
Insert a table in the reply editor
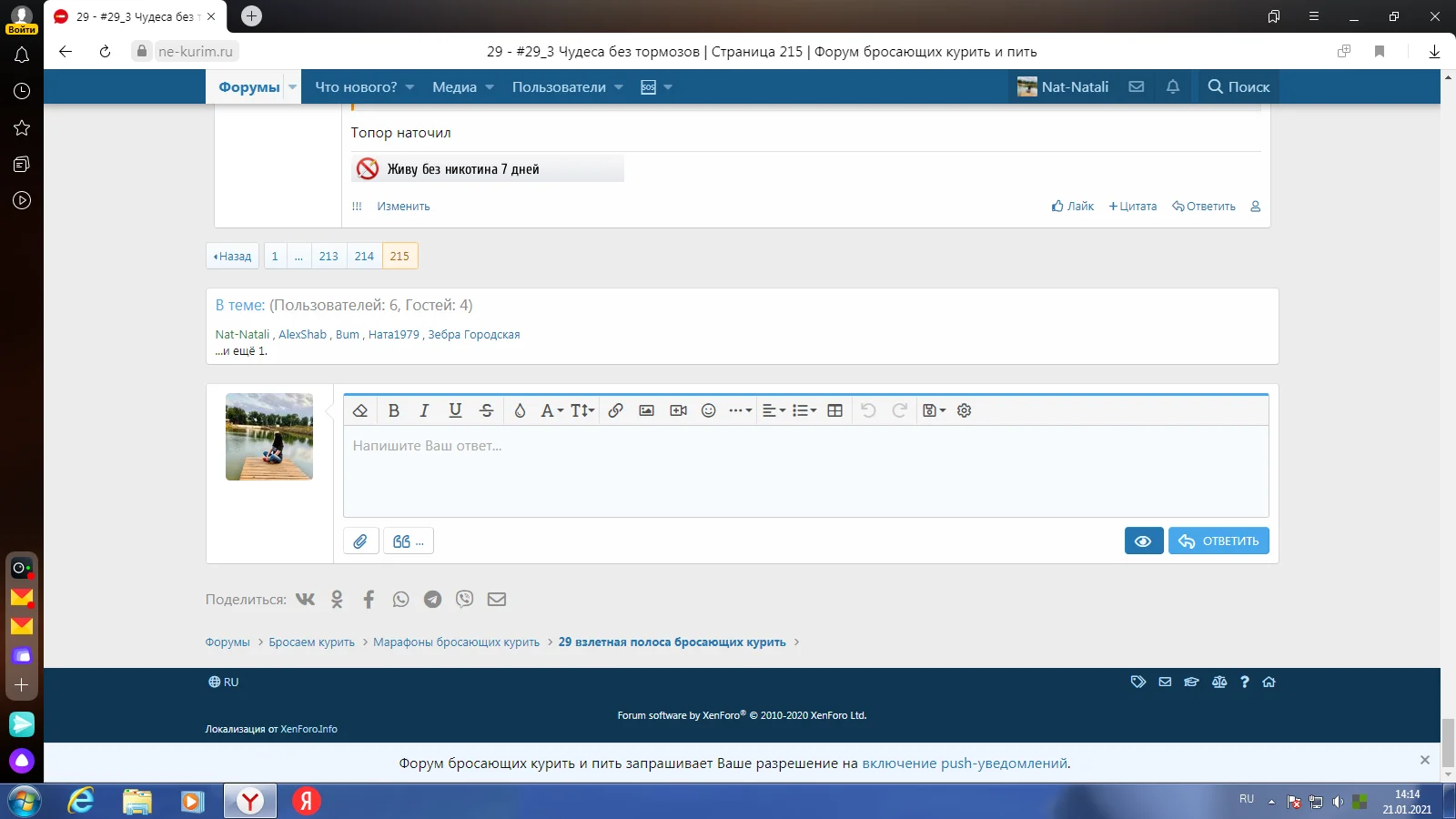tap(835, 410)
